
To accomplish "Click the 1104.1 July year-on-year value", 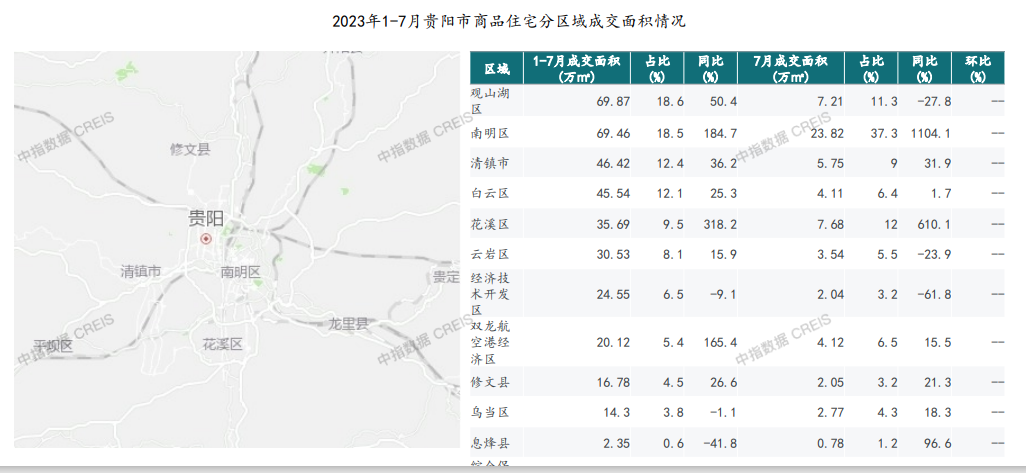I will coord(931,133).
